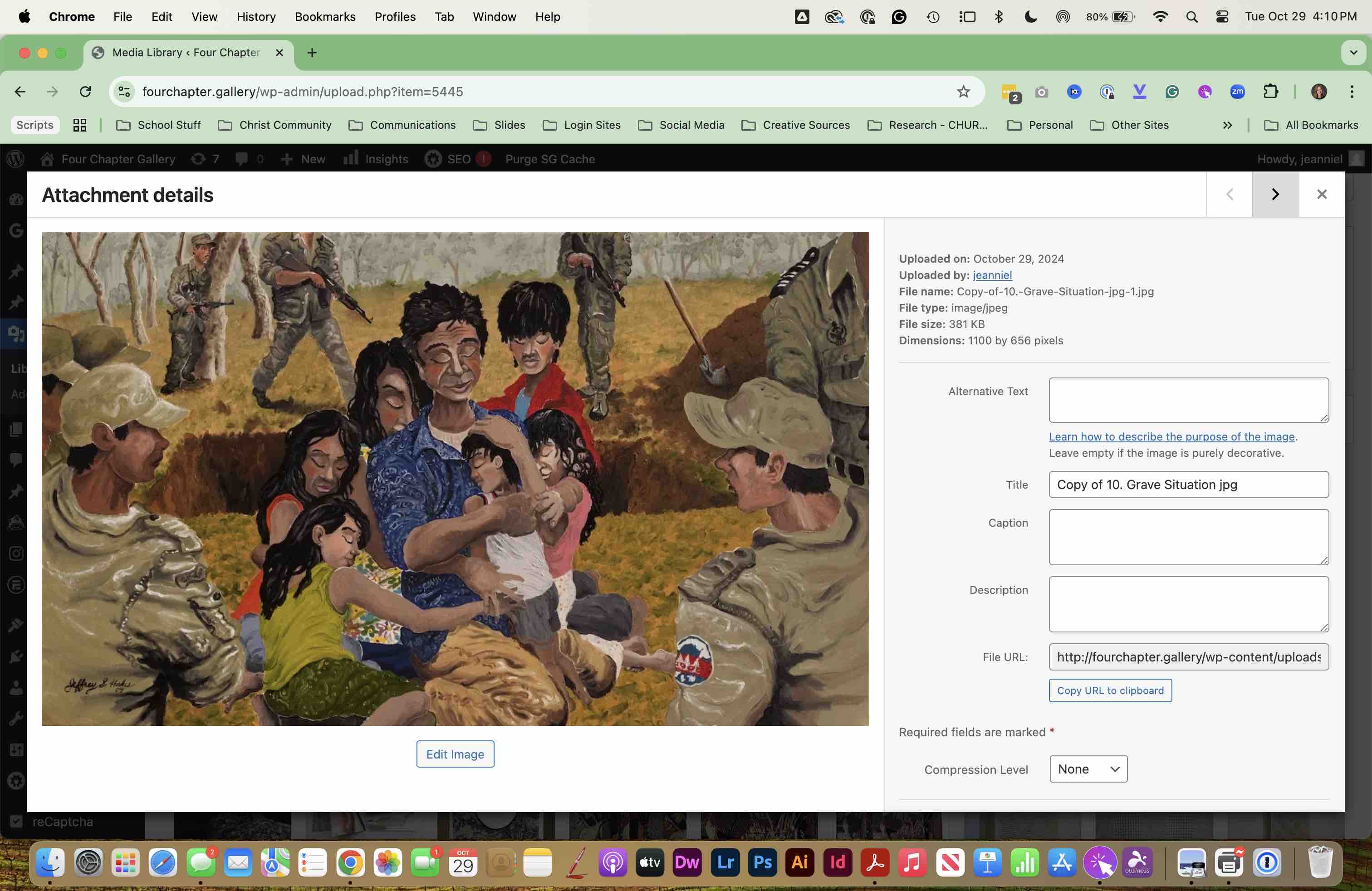Click the Zoom extension icon

[1237, 92]
